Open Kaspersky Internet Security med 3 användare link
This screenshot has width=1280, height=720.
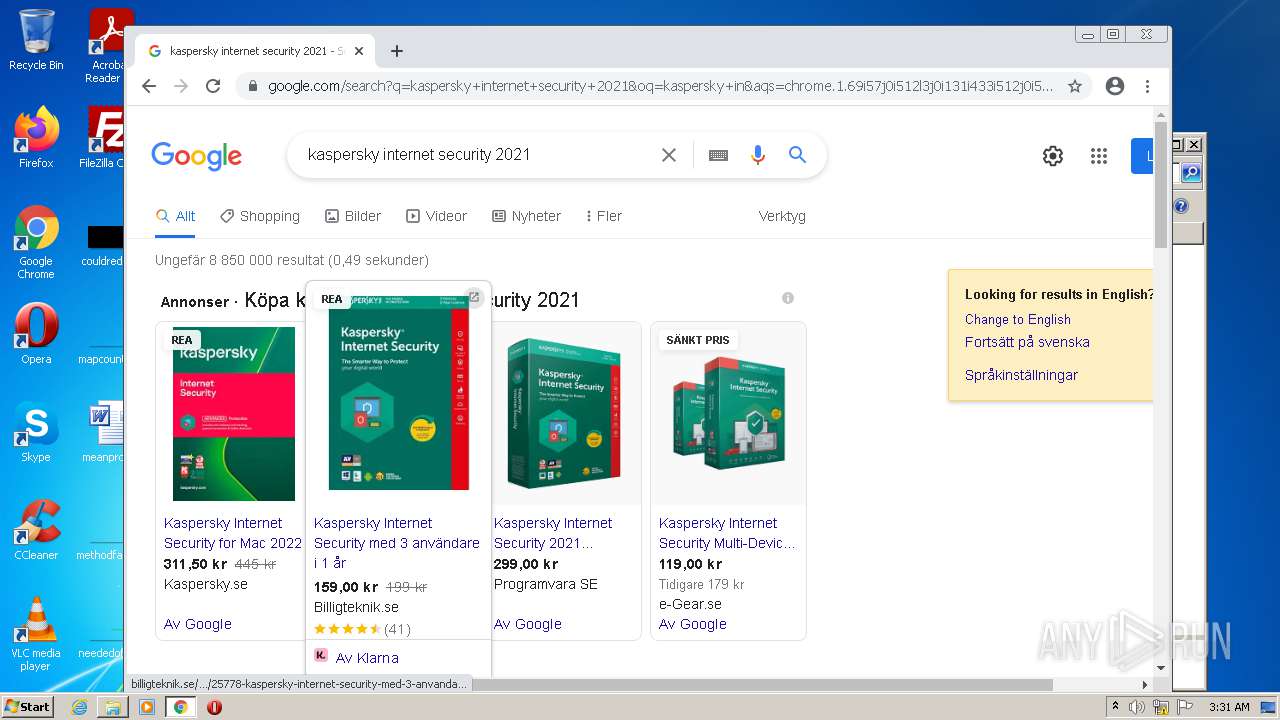[397, 543]
